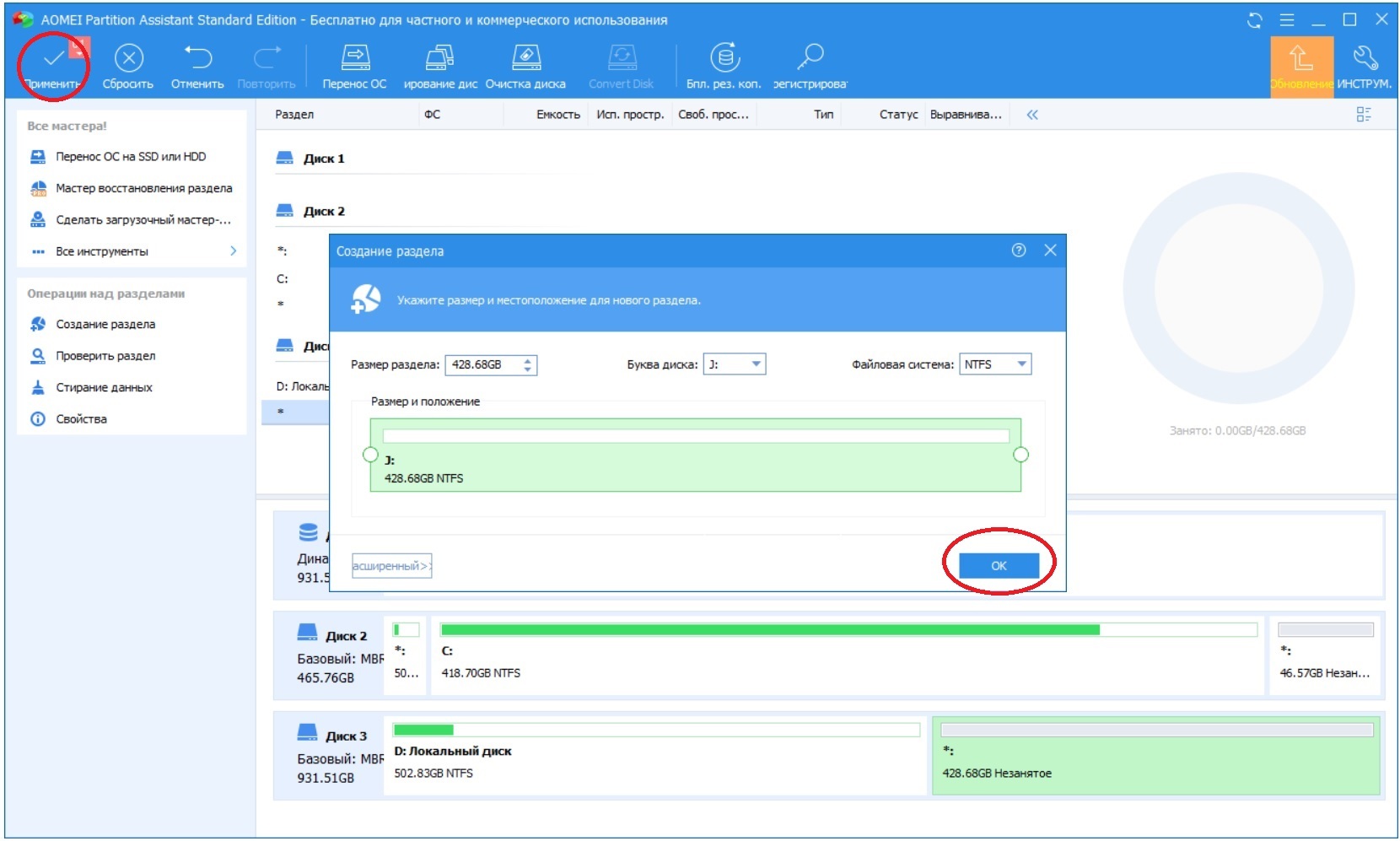Click left resize handle of partition bar

370,455
